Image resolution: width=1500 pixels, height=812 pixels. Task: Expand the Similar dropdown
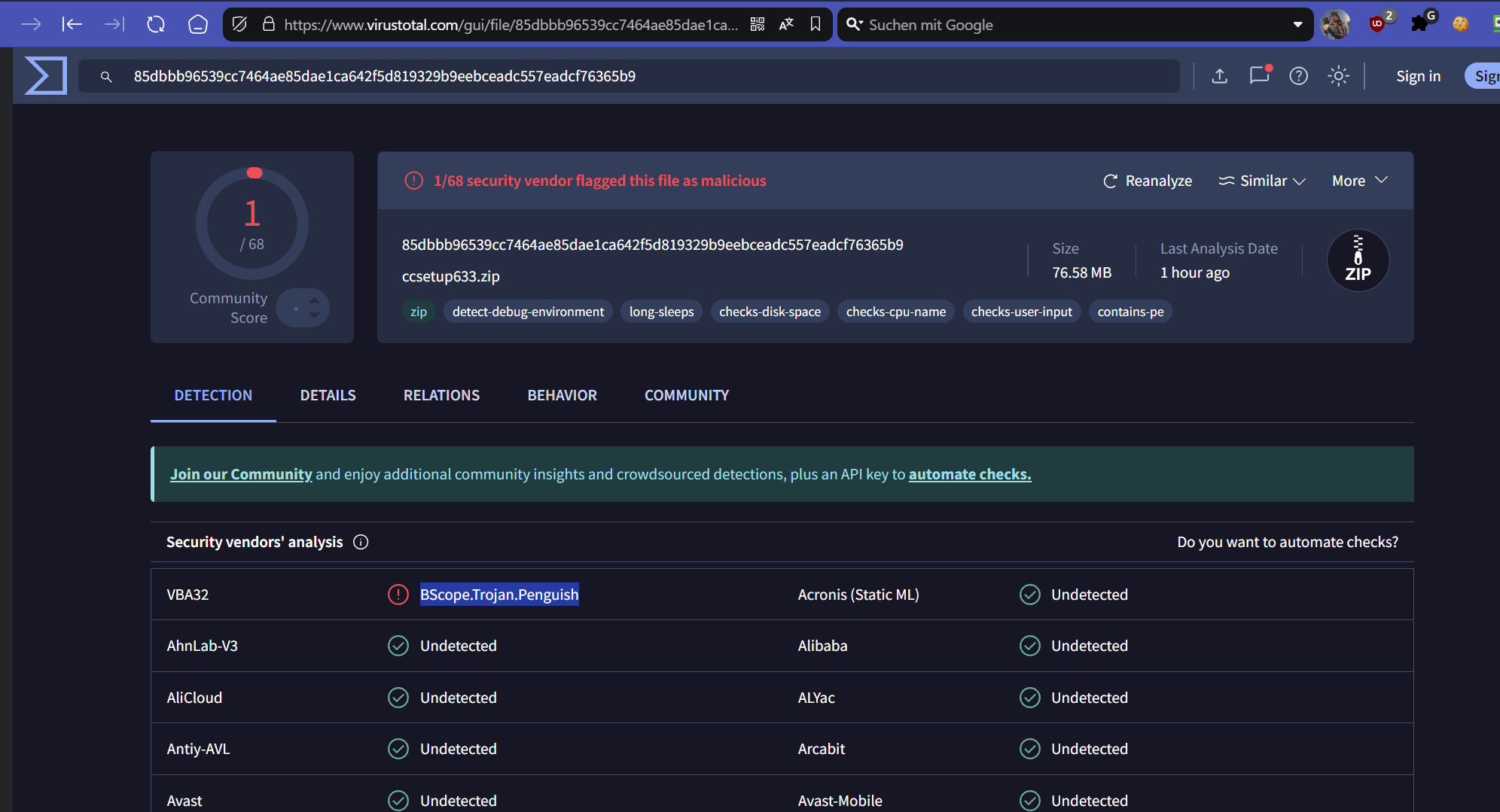coord(1262,181)
